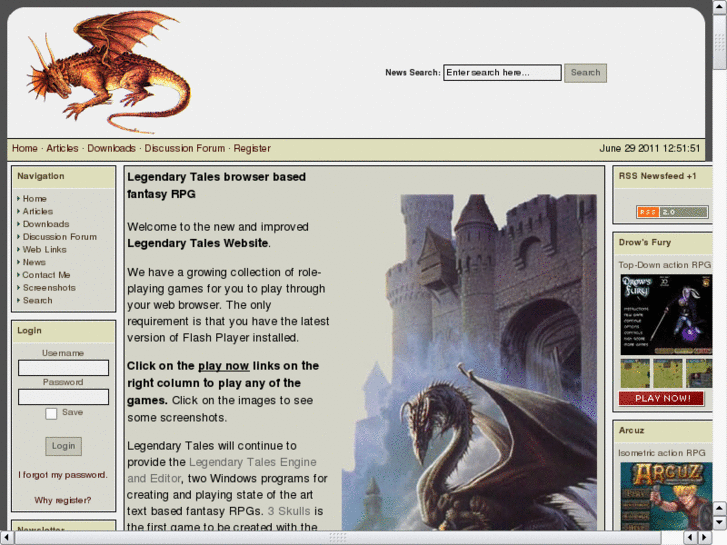Open second small Drow's Fury gameplay thumbnail
The image size is (727, 545).
tap(668, 373)
